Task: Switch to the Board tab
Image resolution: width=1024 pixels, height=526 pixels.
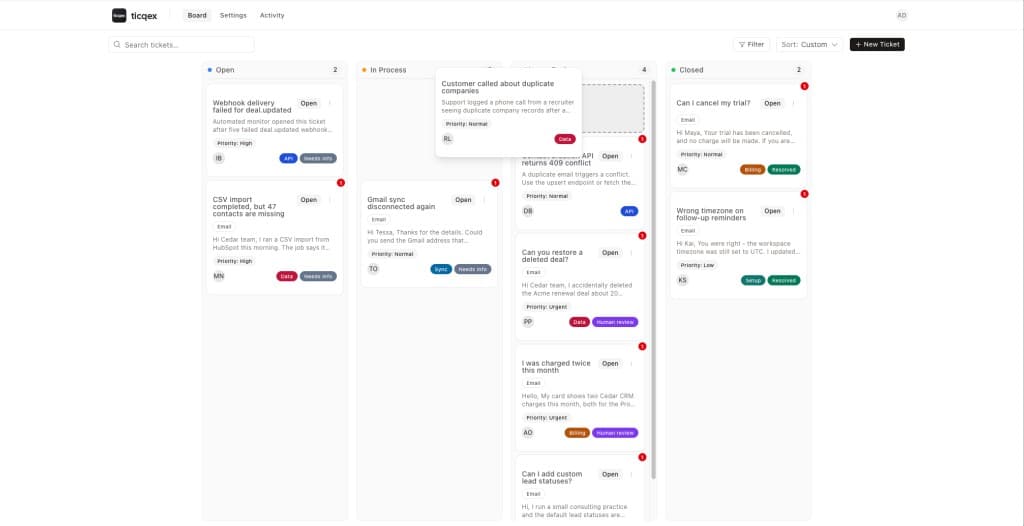Action: (197, 15)
